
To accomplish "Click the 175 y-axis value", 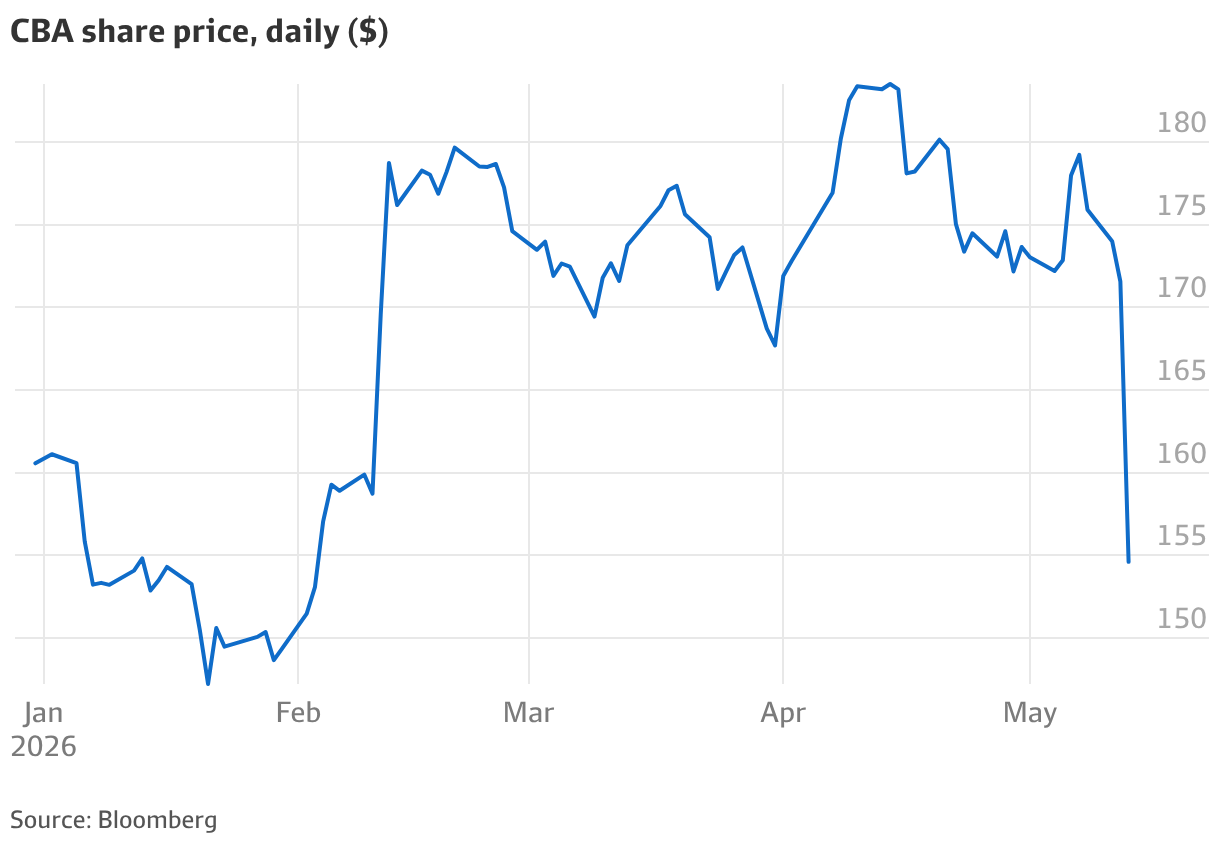I will coord(1182,206).
